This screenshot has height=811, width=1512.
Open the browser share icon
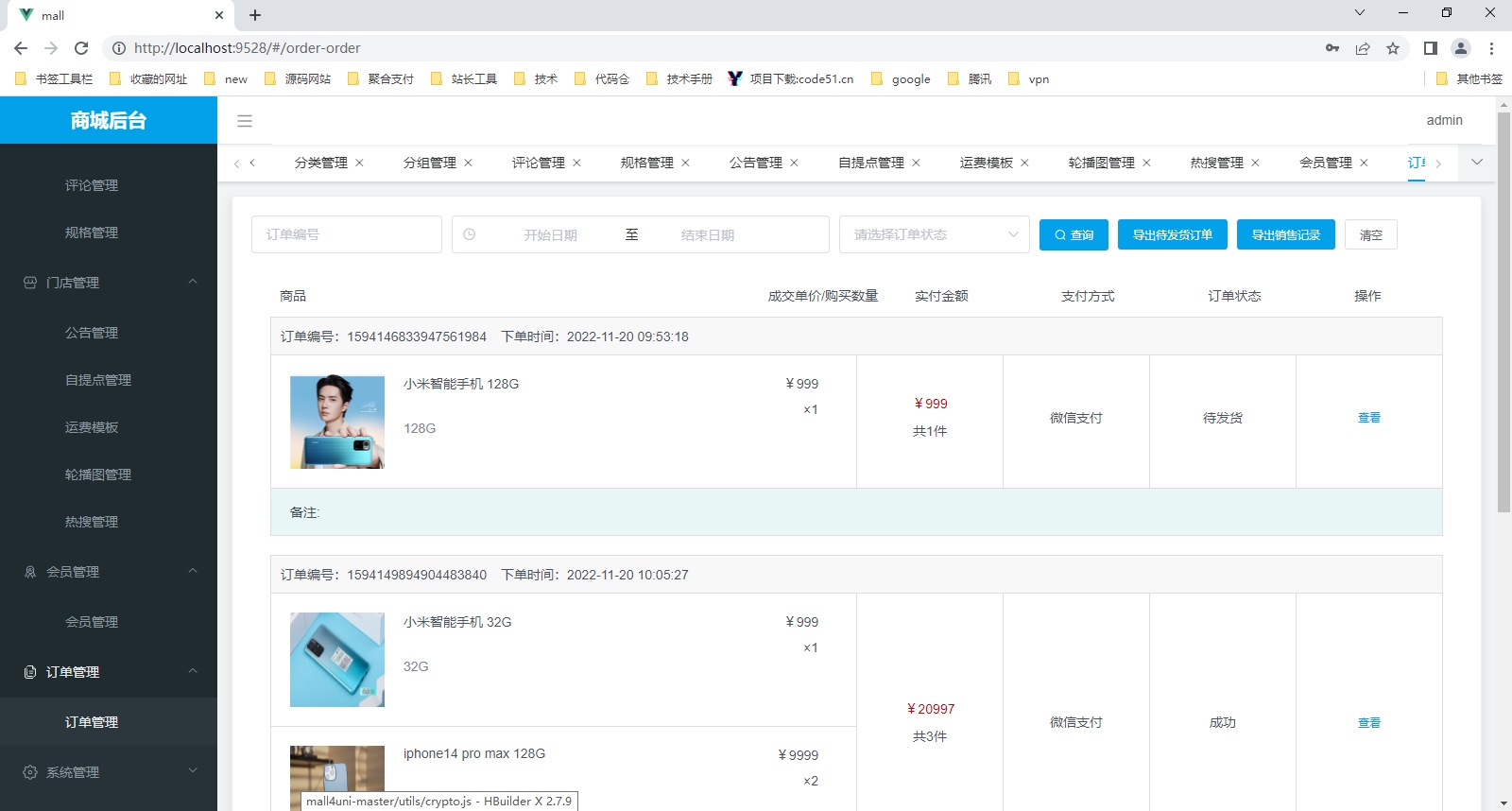click(x=1363, y=48)
